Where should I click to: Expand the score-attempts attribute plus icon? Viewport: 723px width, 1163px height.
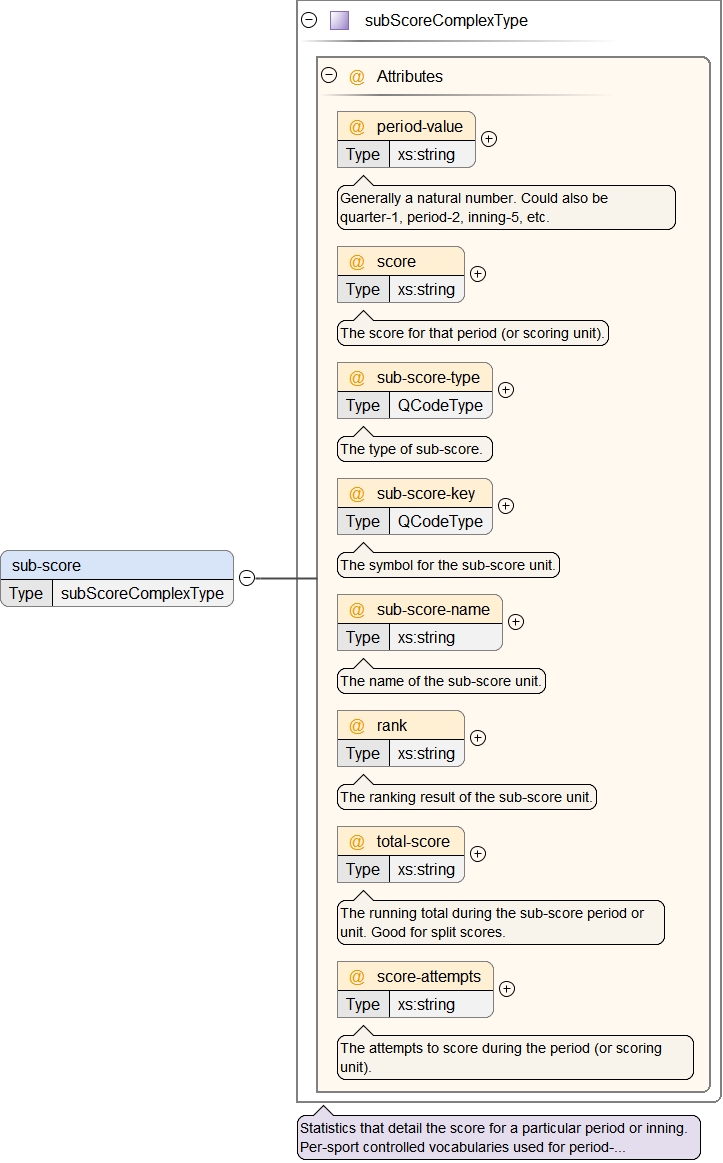tap(507, 989)
